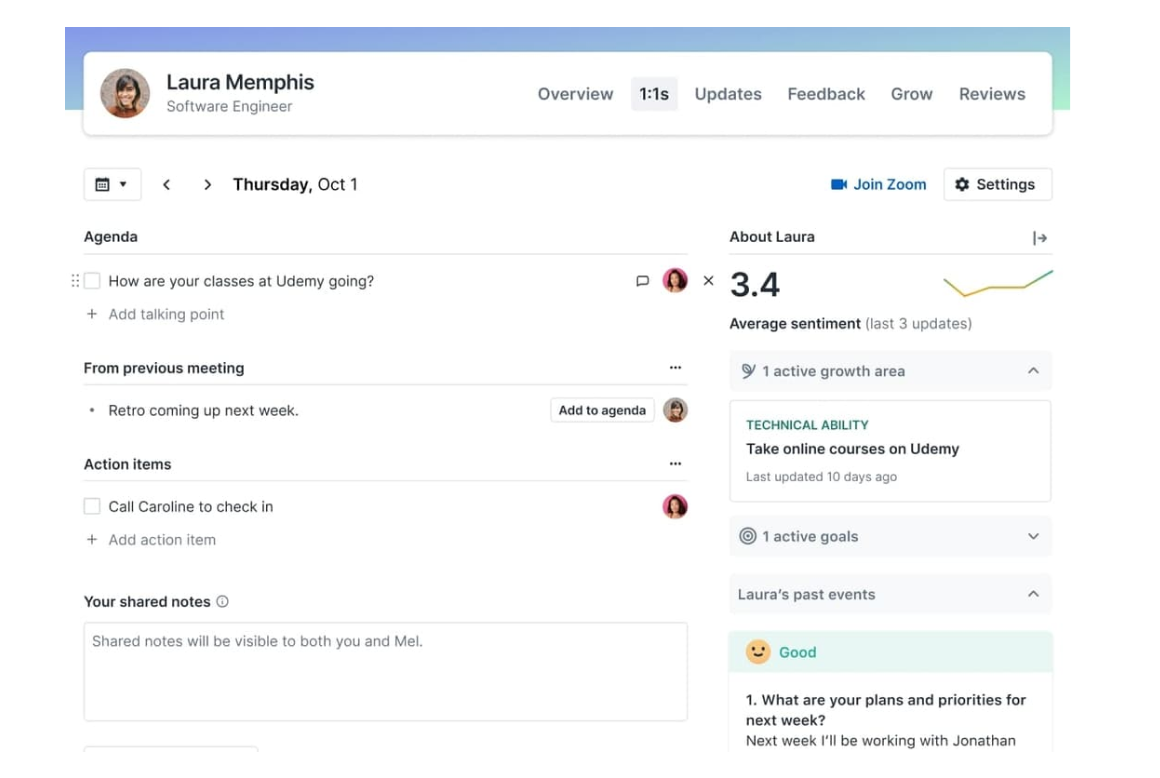The height and width of the screenshot is (778, 1160).
Task: Go to the previous meeting date
Action: click(167, 185)
